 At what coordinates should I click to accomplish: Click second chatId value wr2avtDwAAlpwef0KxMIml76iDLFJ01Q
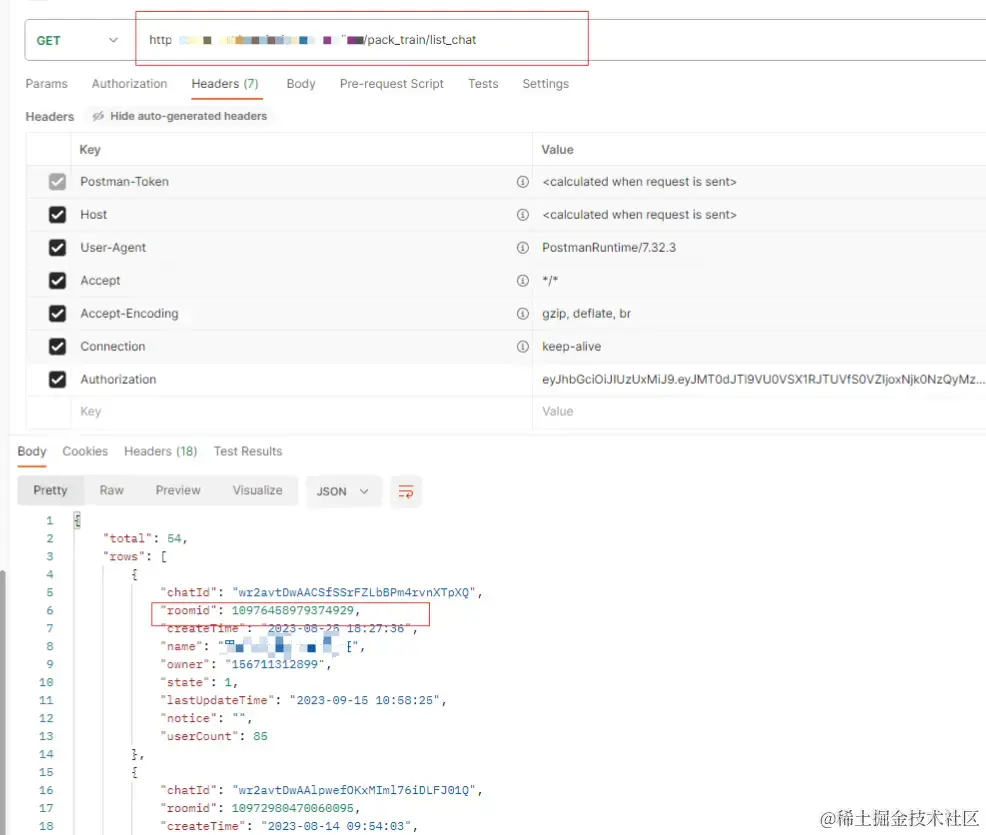point(354,790)
